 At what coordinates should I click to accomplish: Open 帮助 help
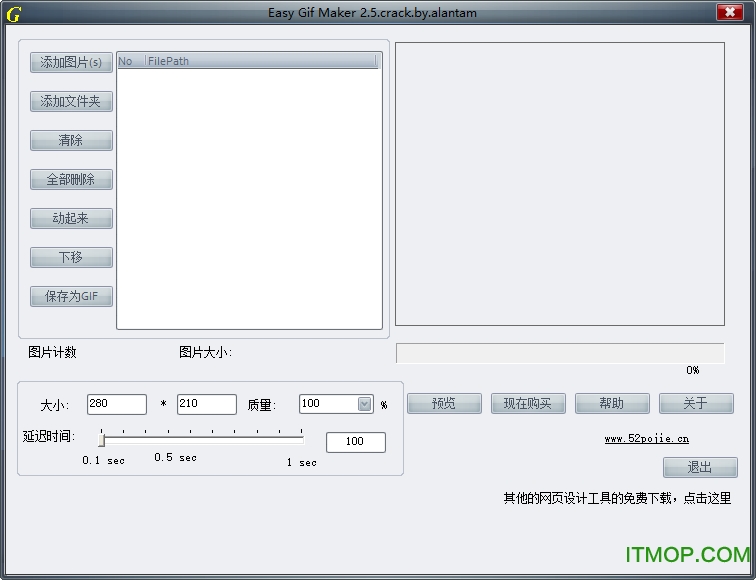pyautogui.click(x=612, y=404)
